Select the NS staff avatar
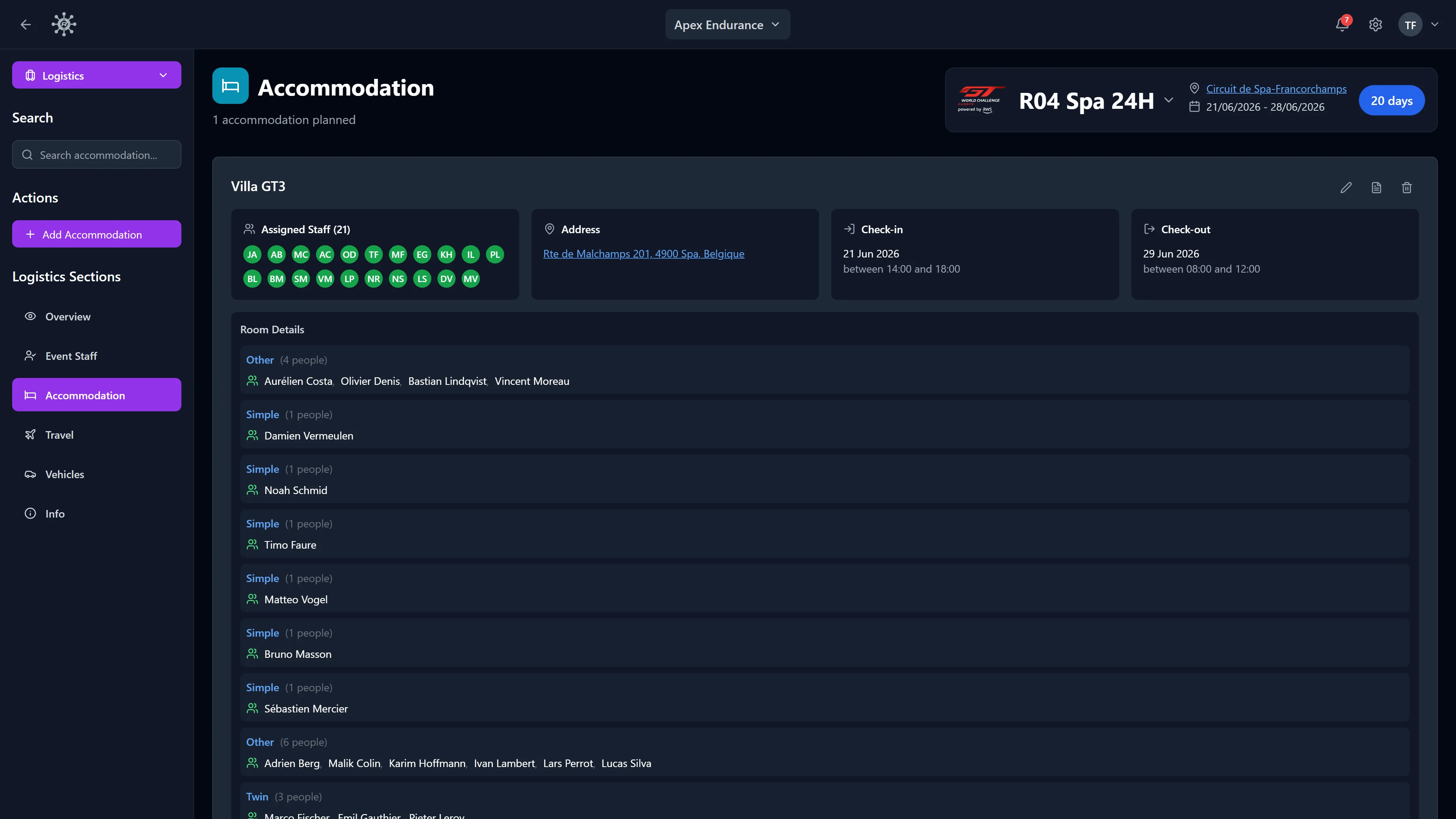This screenshot has height=819, width=1456. 398,279
